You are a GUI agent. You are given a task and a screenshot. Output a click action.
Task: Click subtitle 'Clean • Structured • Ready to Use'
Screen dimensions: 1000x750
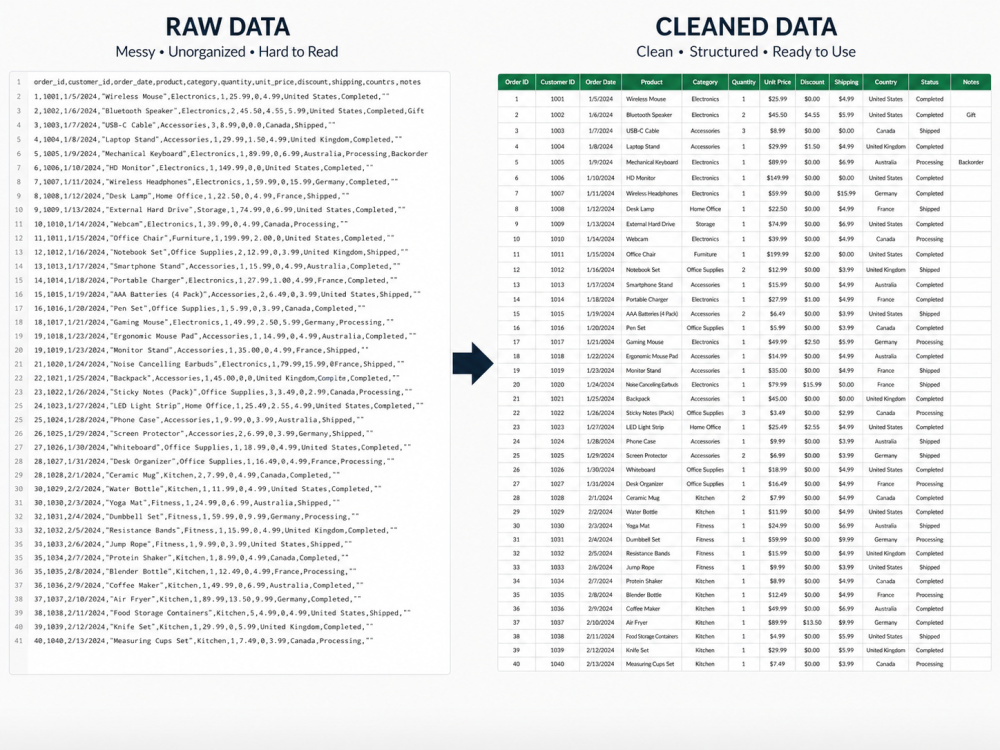pos(746,52)
